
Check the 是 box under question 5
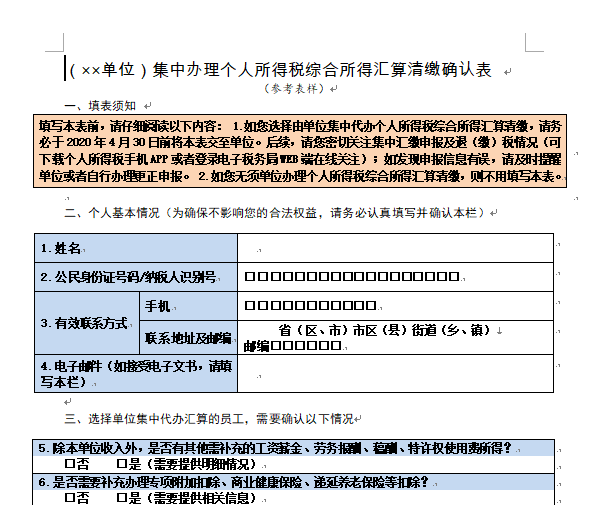pyautogui.click(x=122, y=464)
